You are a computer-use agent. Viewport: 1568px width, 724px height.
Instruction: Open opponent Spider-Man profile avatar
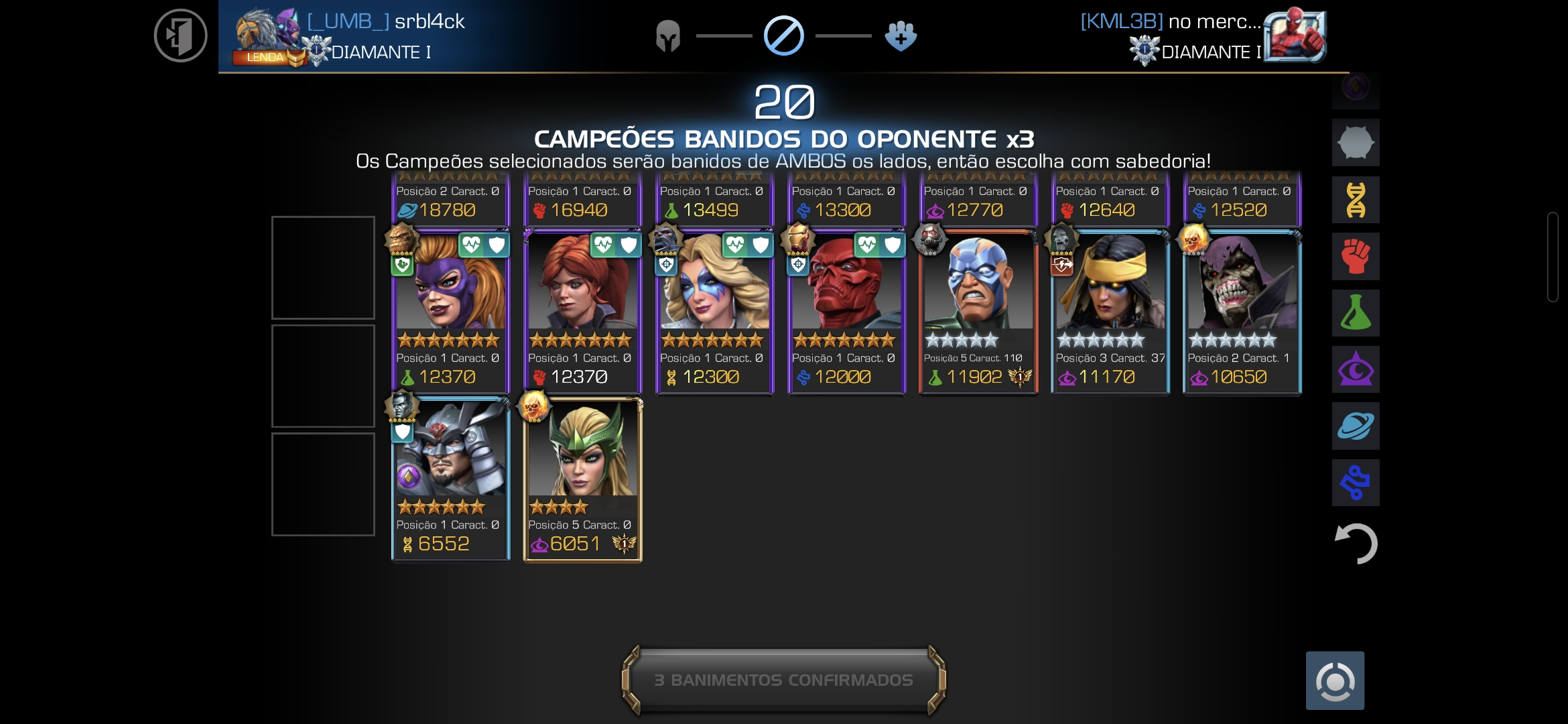pyautogui.click(x=1295, y=35)
